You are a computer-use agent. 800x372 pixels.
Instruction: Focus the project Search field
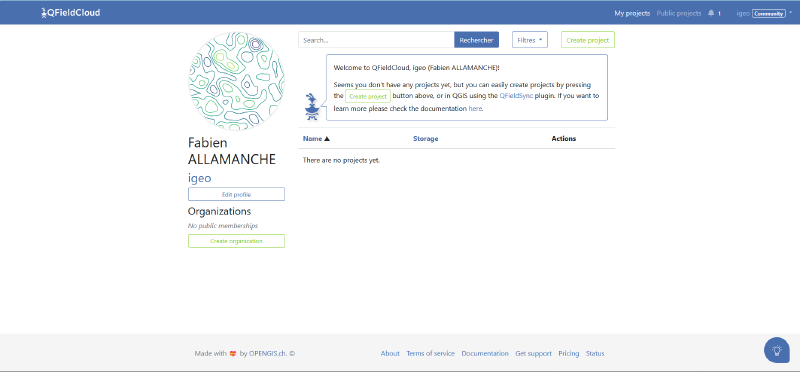376,40
